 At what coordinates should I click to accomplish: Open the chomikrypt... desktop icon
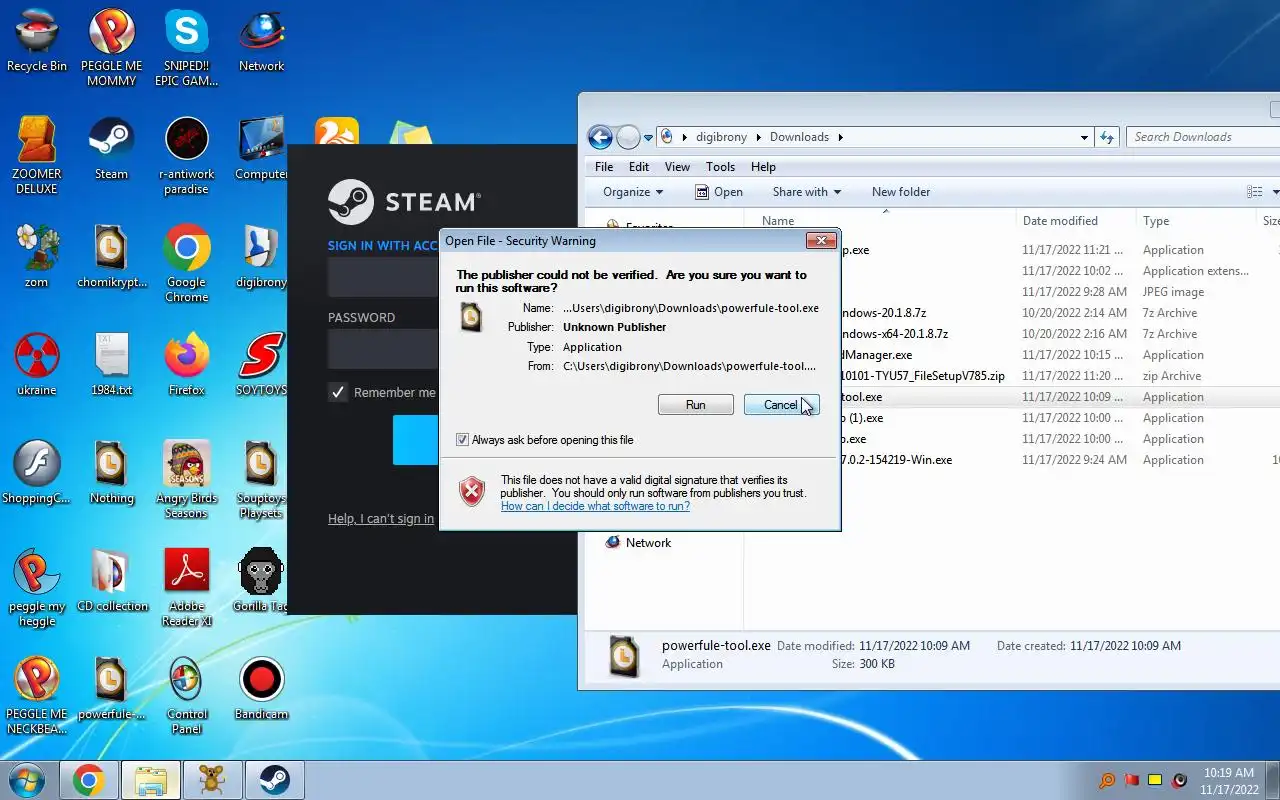(x=112, y=256)
